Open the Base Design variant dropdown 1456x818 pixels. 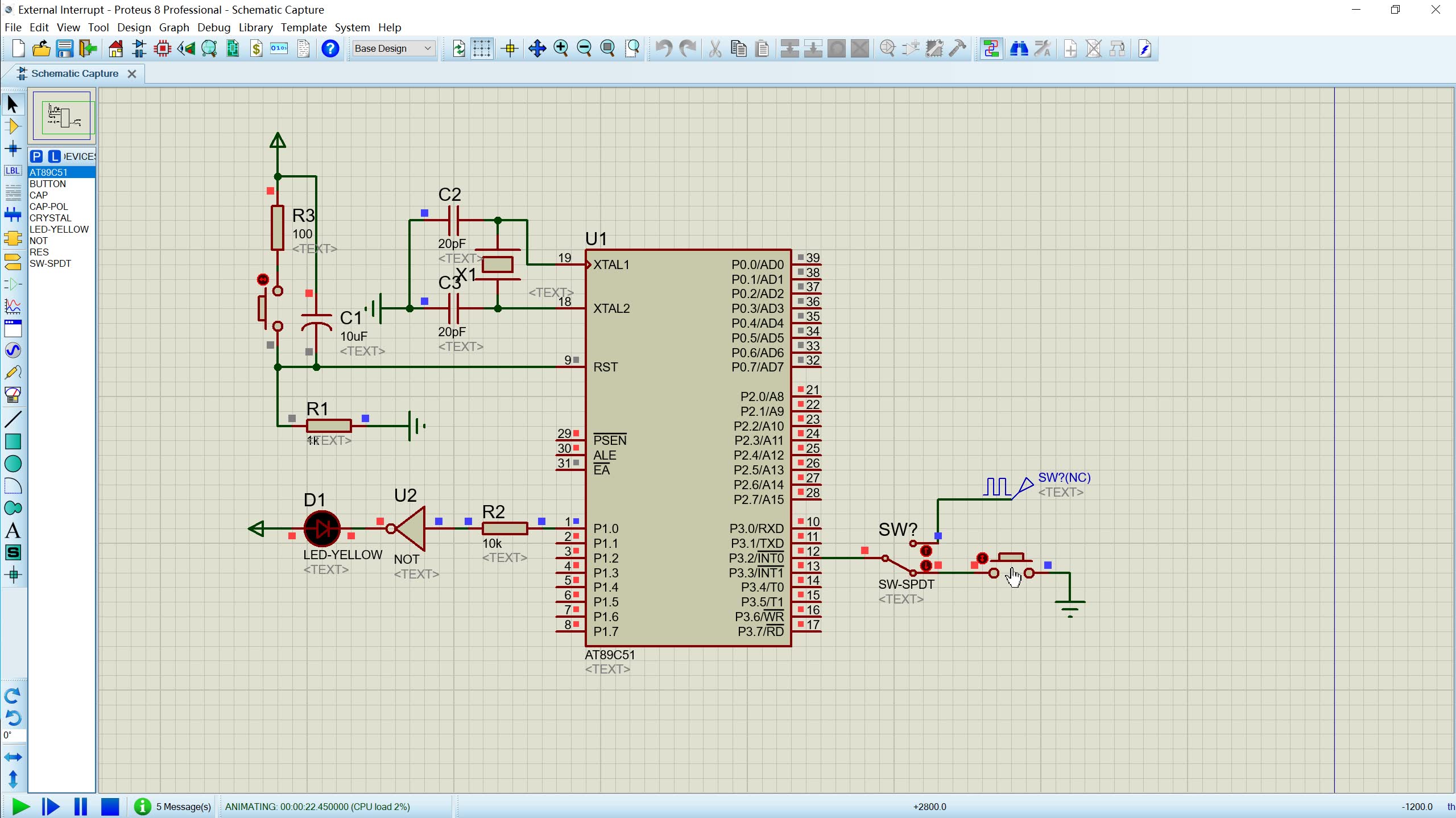pyautogui.click(x=393, y=48)
